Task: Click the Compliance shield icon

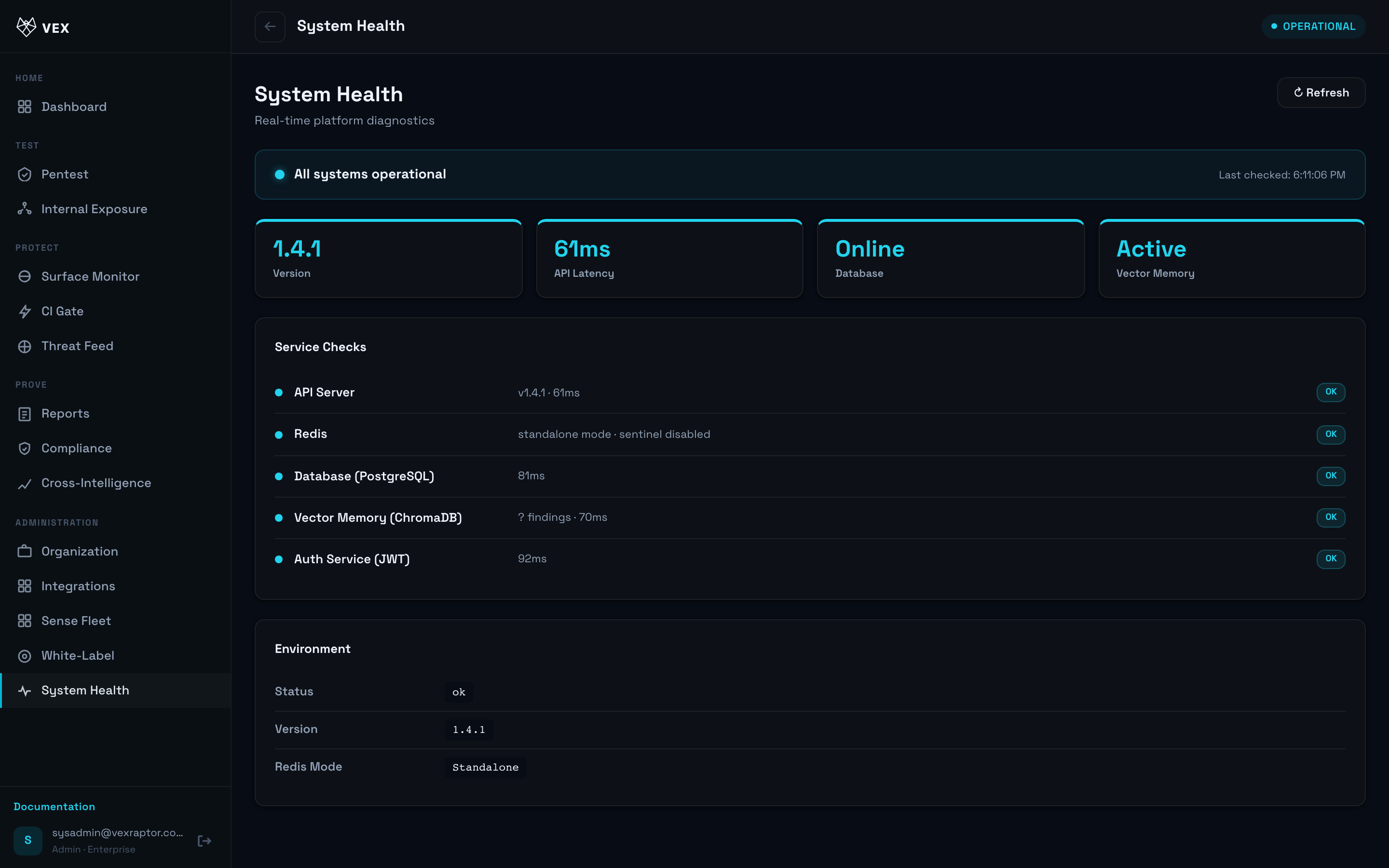Action: 24,448
